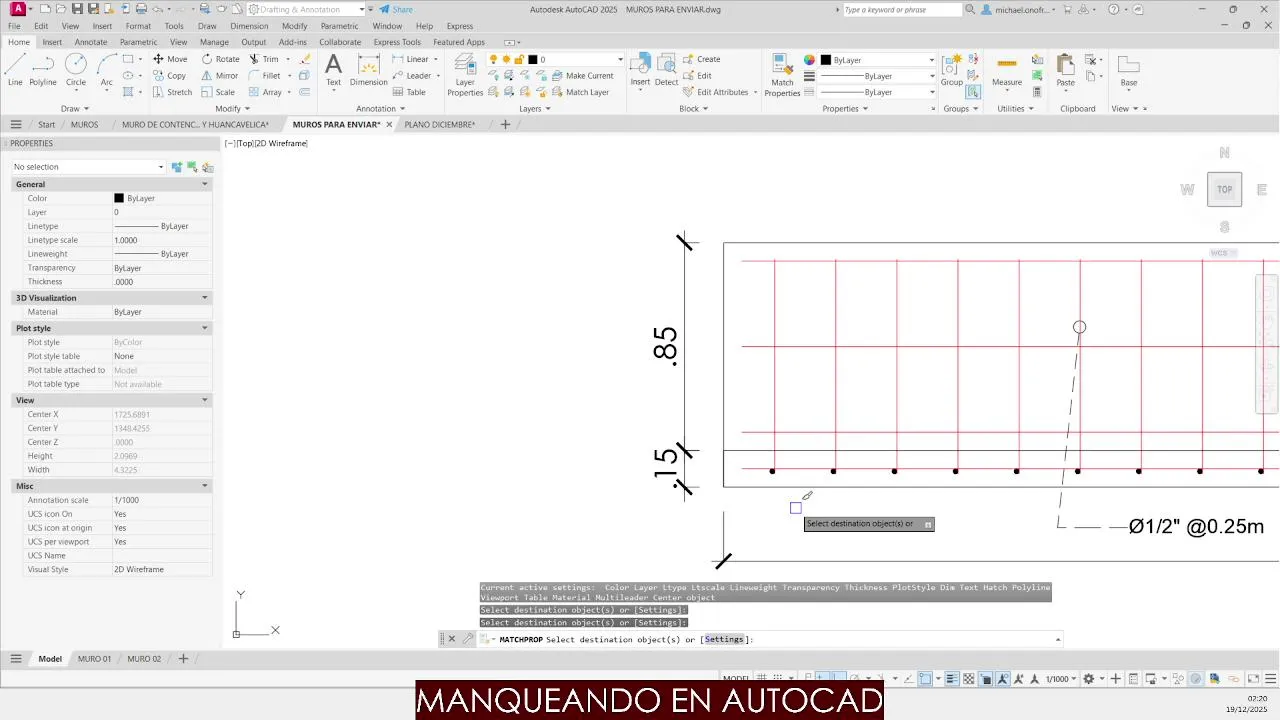Activate the Trim command
This screenshot has width=1280, height=720.
pos(264,59)
